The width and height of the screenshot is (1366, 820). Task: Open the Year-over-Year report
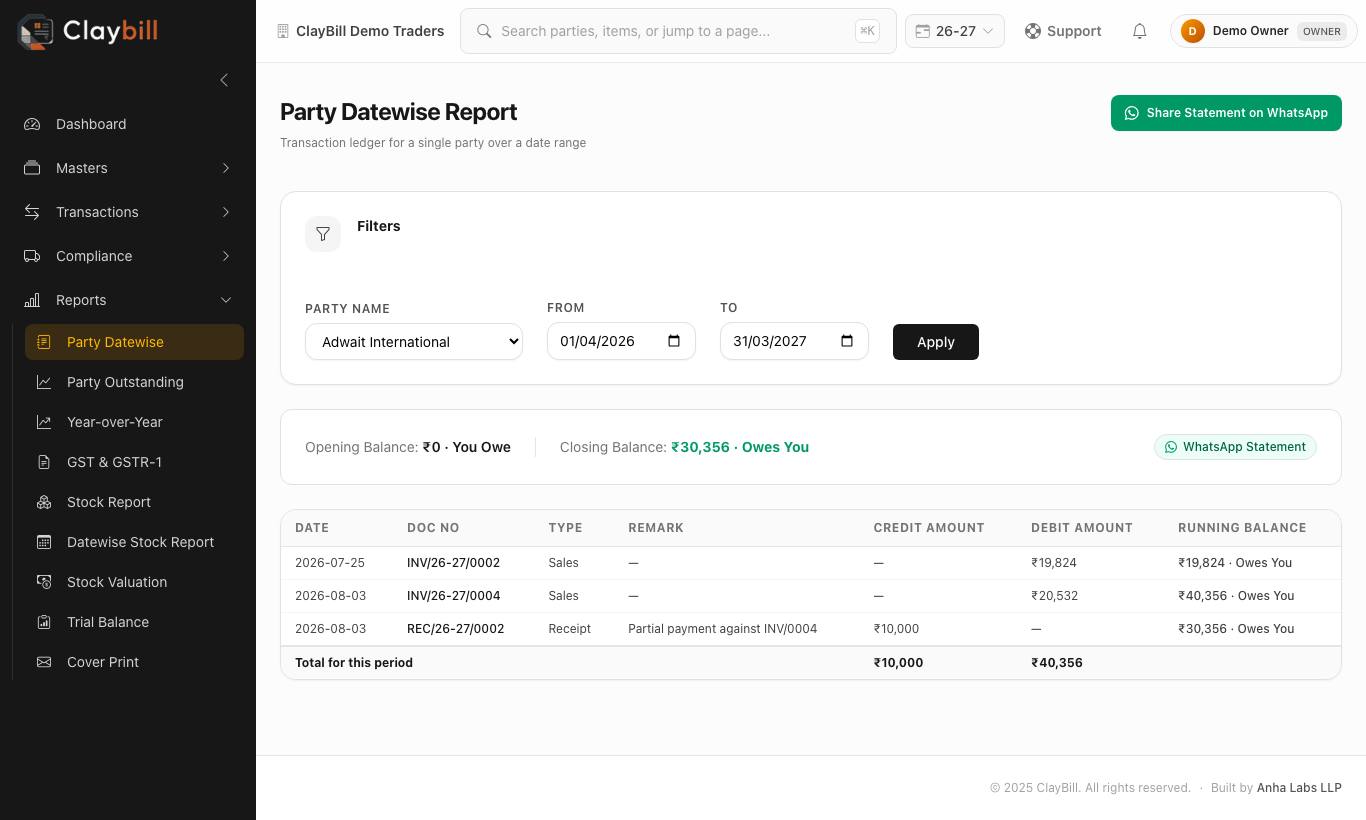134,422
